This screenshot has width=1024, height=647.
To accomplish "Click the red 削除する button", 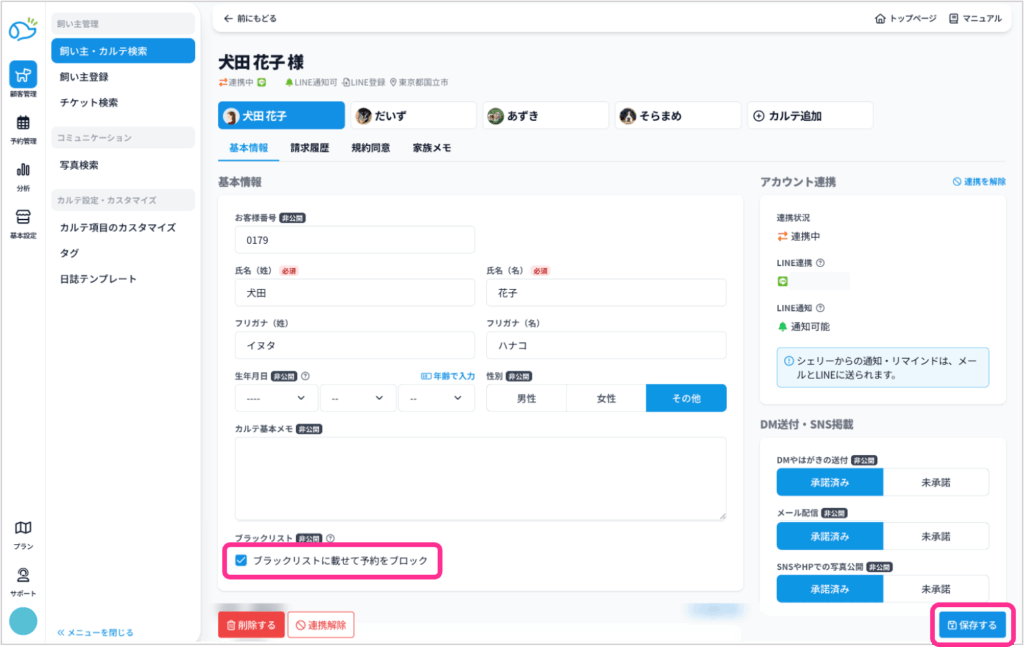I will coord(251,625).
